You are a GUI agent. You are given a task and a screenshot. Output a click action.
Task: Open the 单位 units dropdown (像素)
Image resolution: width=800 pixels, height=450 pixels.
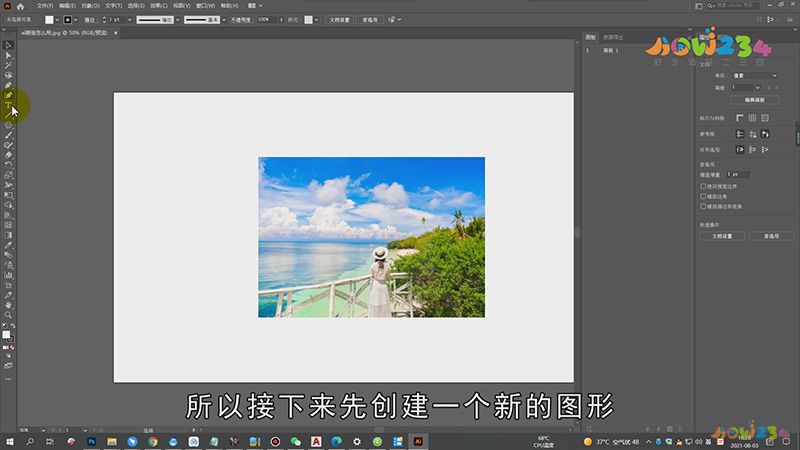[x=755, y=76]
